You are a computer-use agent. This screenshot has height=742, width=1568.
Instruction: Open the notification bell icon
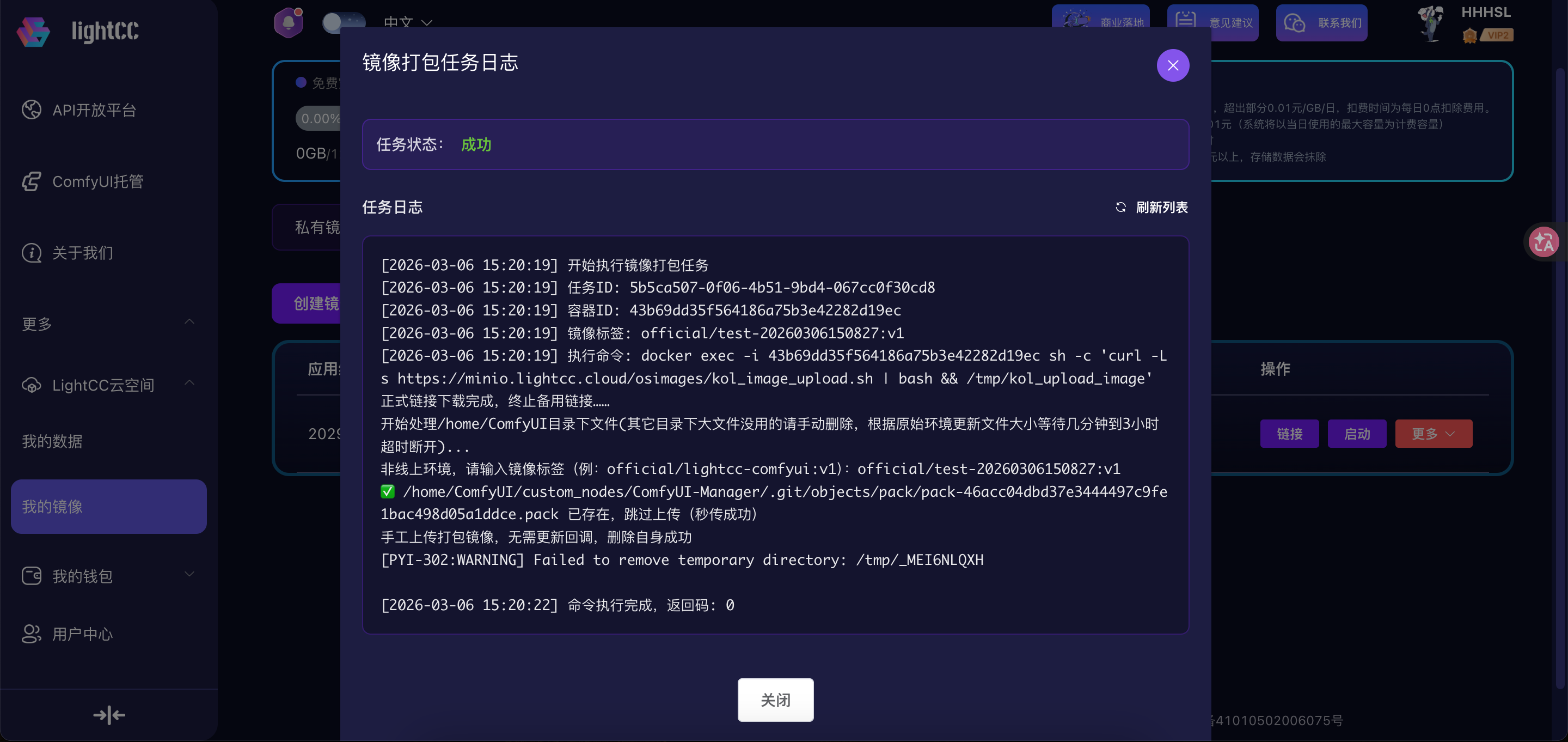pyautogui.click(x=289, y=22)
